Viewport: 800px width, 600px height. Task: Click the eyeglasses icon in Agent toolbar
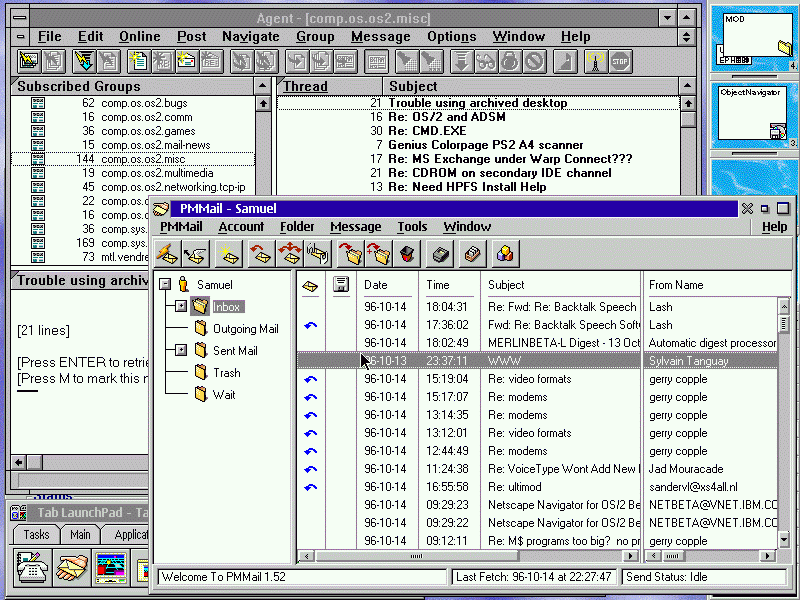tap(485, 62)
